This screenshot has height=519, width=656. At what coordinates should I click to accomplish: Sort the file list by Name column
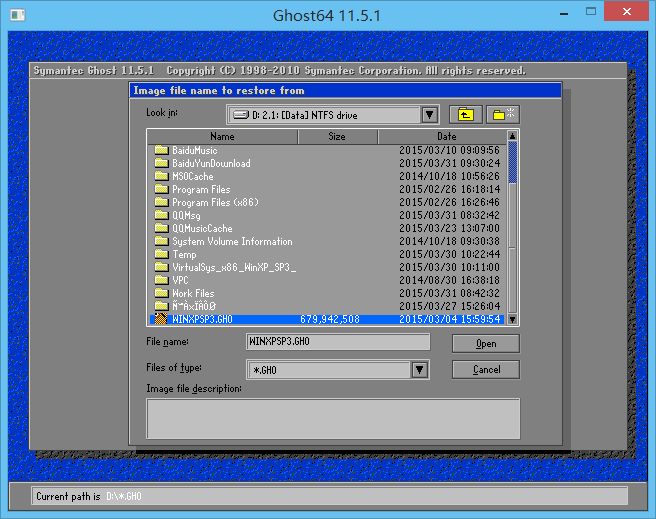222,136
